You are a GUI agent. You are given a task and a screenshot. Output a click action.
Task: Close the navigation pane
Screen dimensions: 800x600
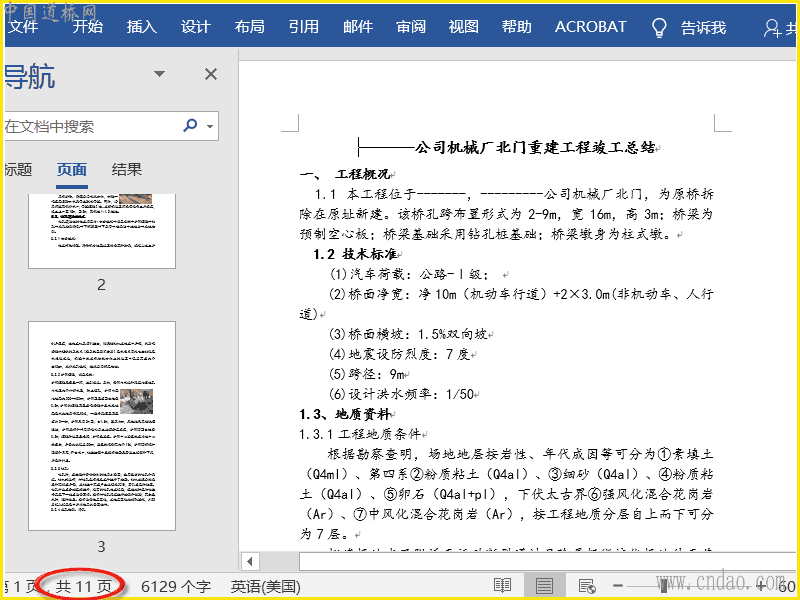click(x=211, y=74)
